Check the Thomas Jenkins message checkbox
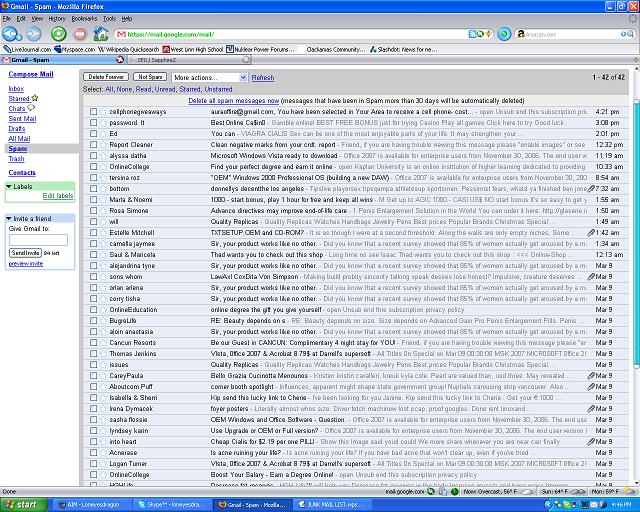Screen dimensions: 640x512 (93, 354)
